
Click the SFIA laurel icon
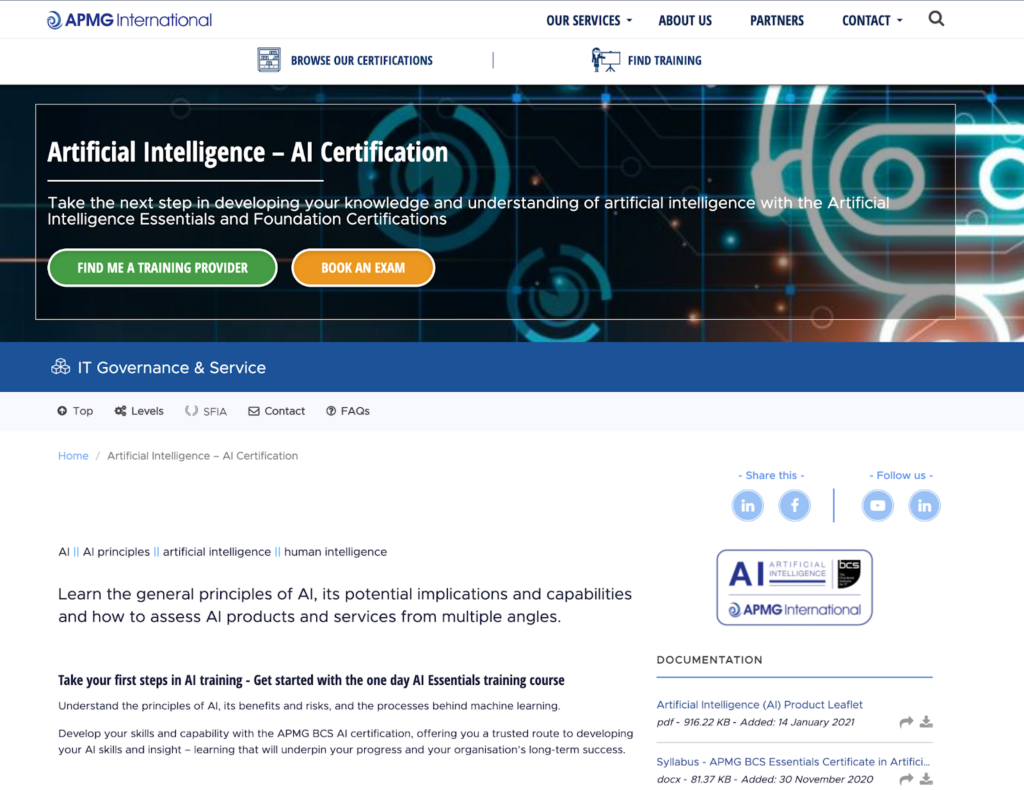click(x=191, y=411)
